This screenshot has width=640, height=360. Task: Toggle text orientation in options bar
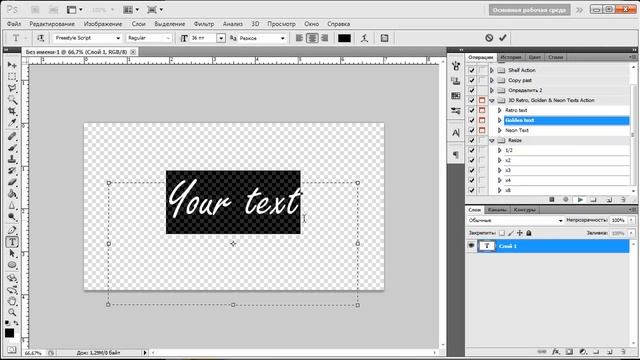coord(40,38)
